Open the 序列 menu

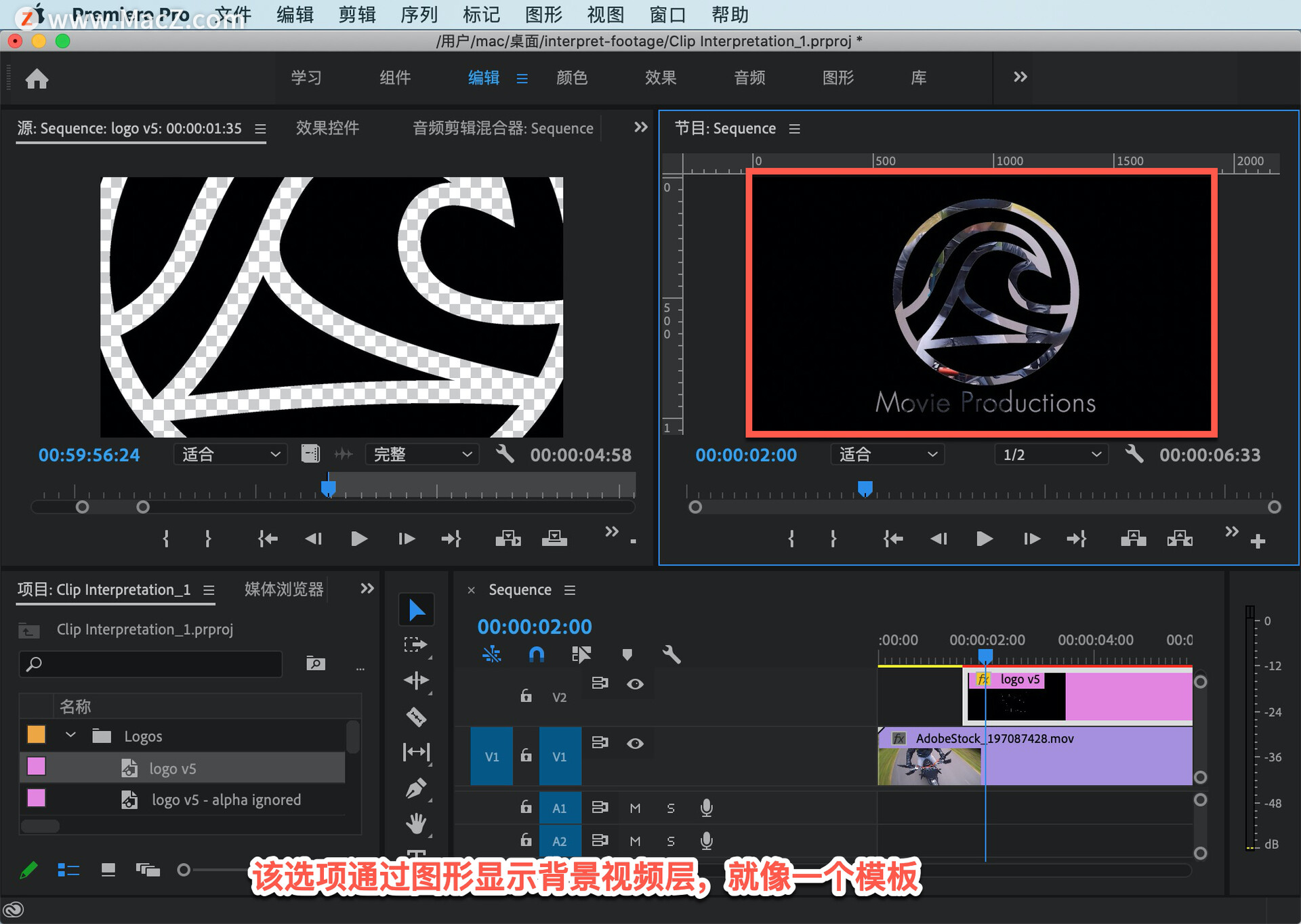[419, 15]
